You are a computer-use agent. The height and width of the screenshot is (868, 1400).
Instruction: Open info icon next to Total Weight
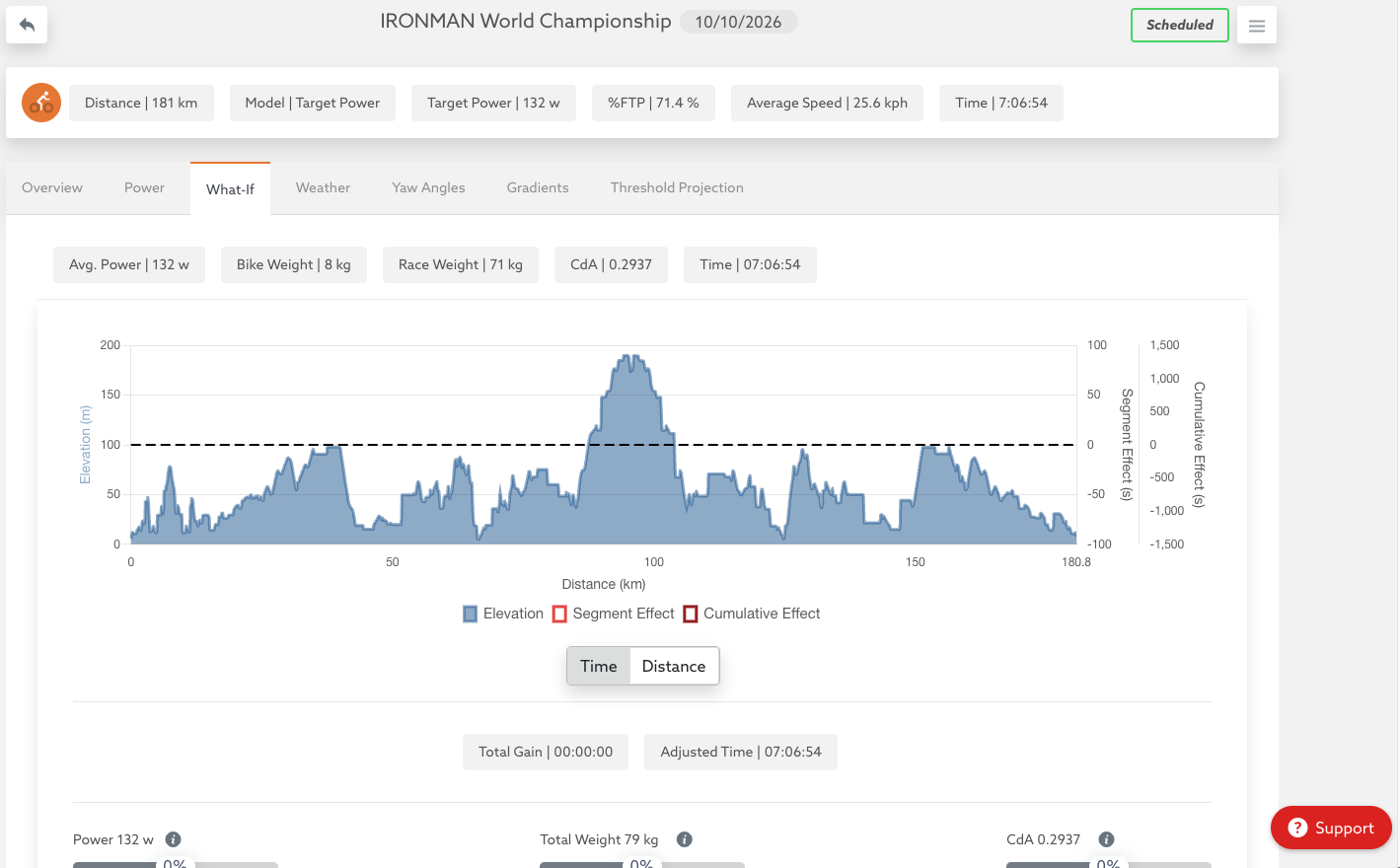coord(685,839)
